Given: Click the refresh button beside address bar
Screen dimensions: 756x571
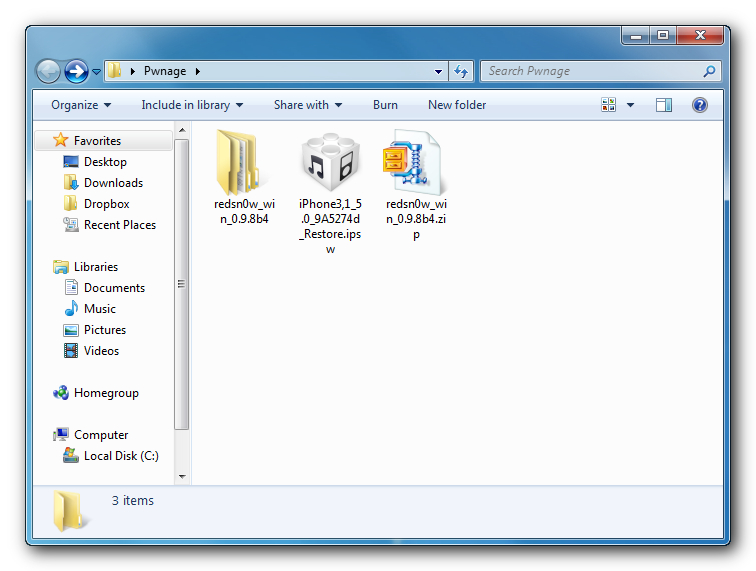Looking at the screenshot, I should [461, 71].
